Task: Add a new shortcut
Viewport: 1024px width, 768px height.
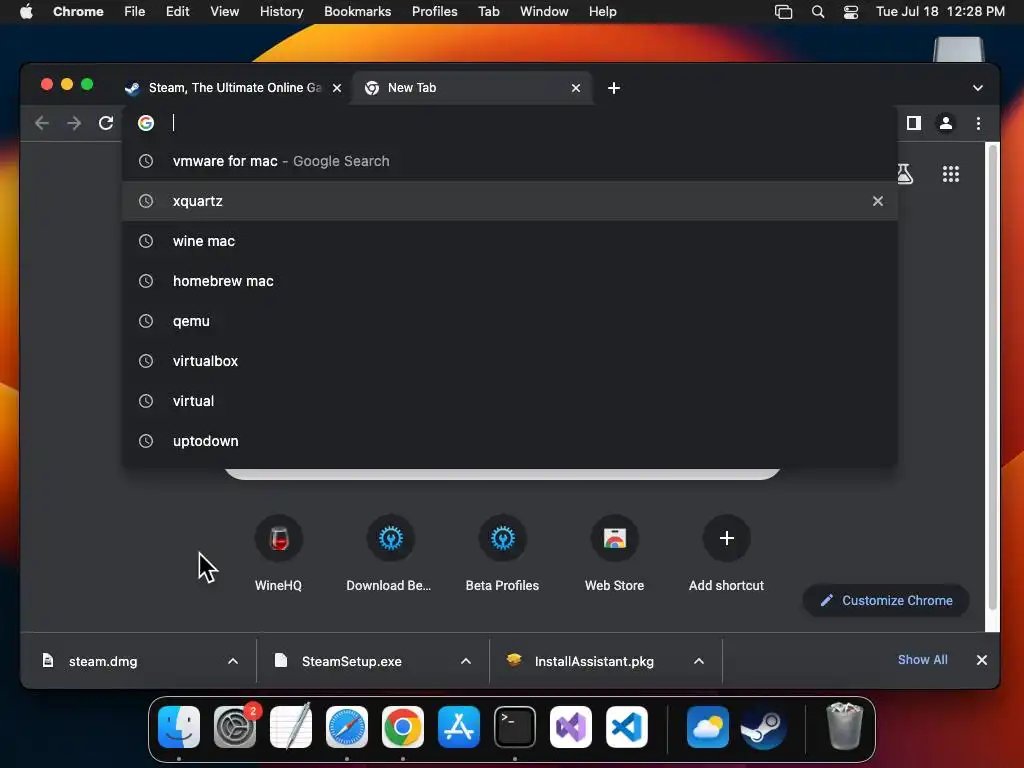Action: [726, 552]
